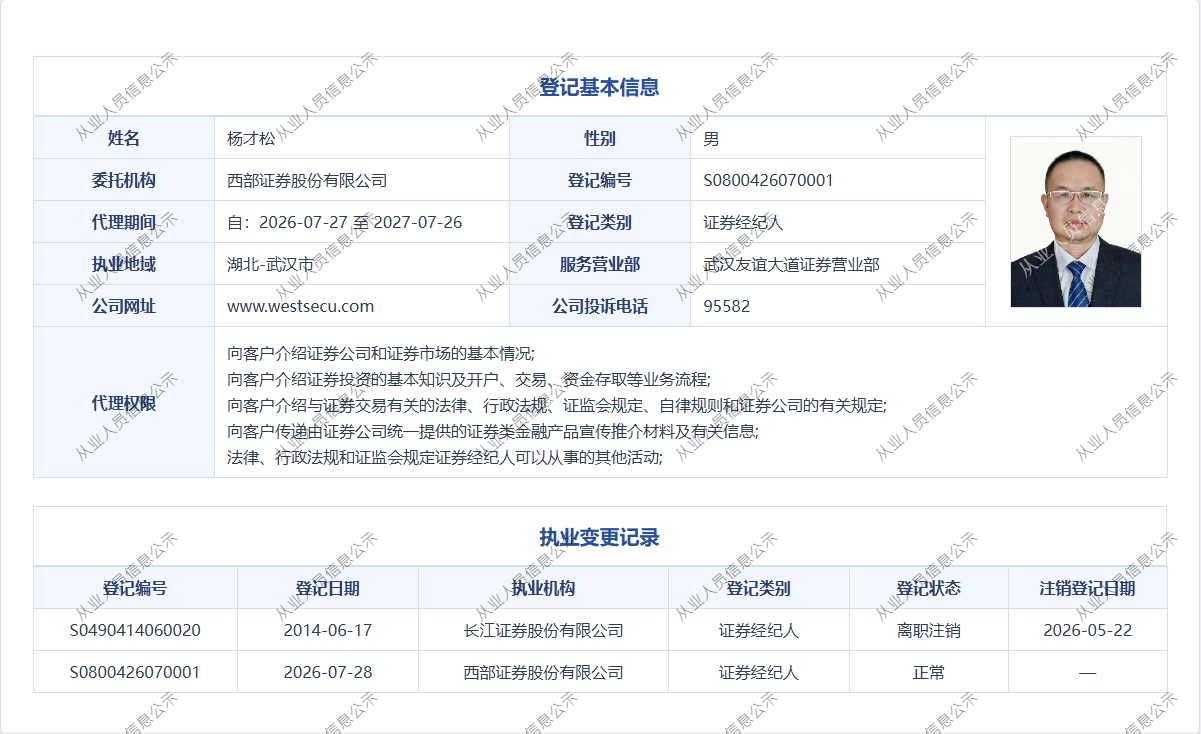
Task: Select 西部证券股份有限公司 in records table
Action: pos(543,673)
